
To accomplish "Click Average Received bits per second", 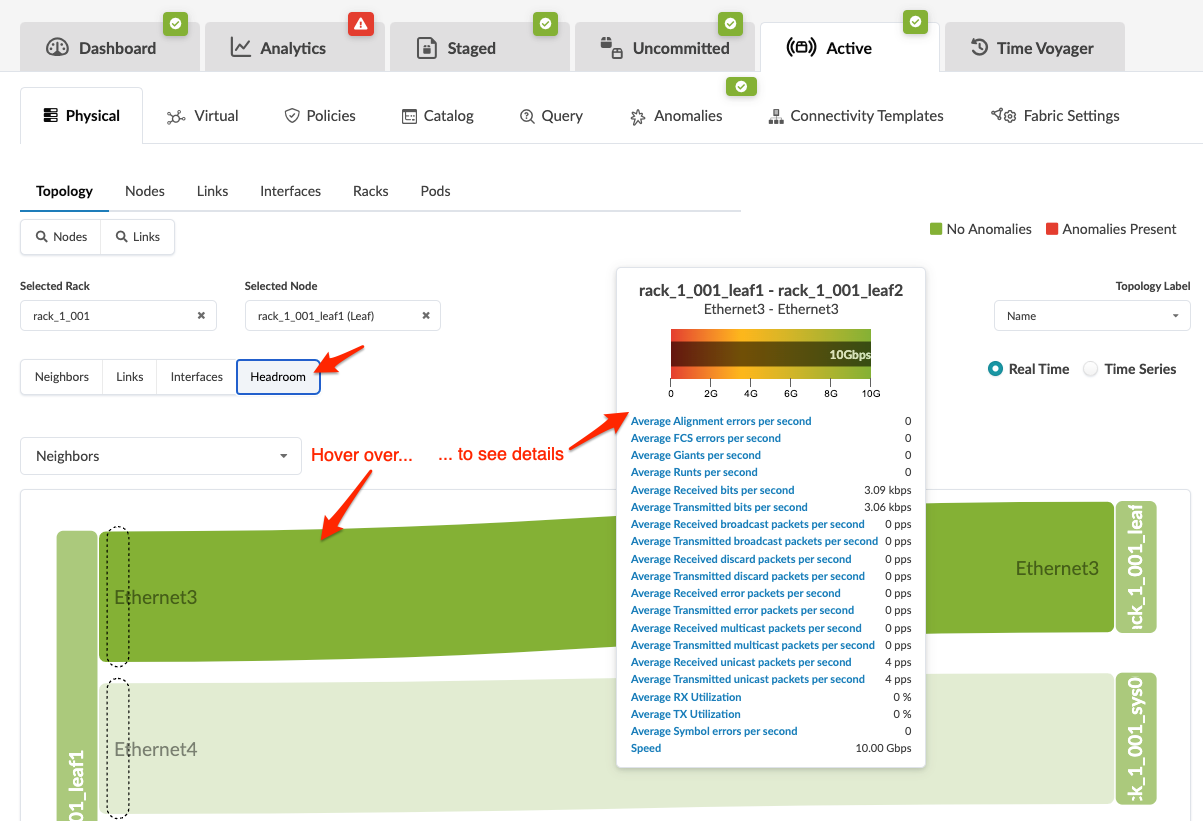I will [x=712, y=490].
